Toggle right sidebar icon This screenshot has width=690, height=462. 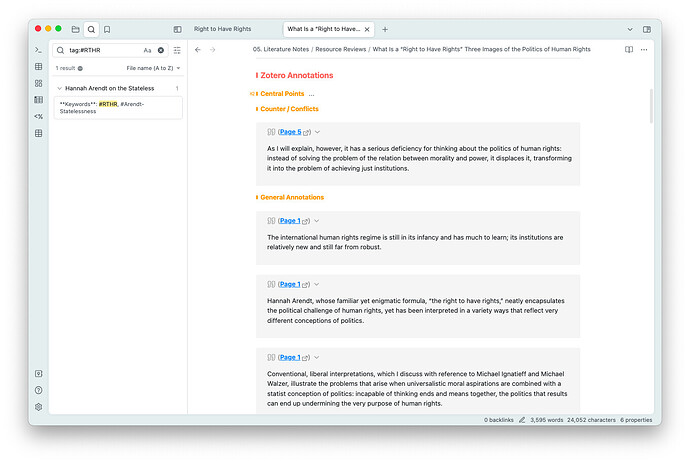[x=646, y=29]
